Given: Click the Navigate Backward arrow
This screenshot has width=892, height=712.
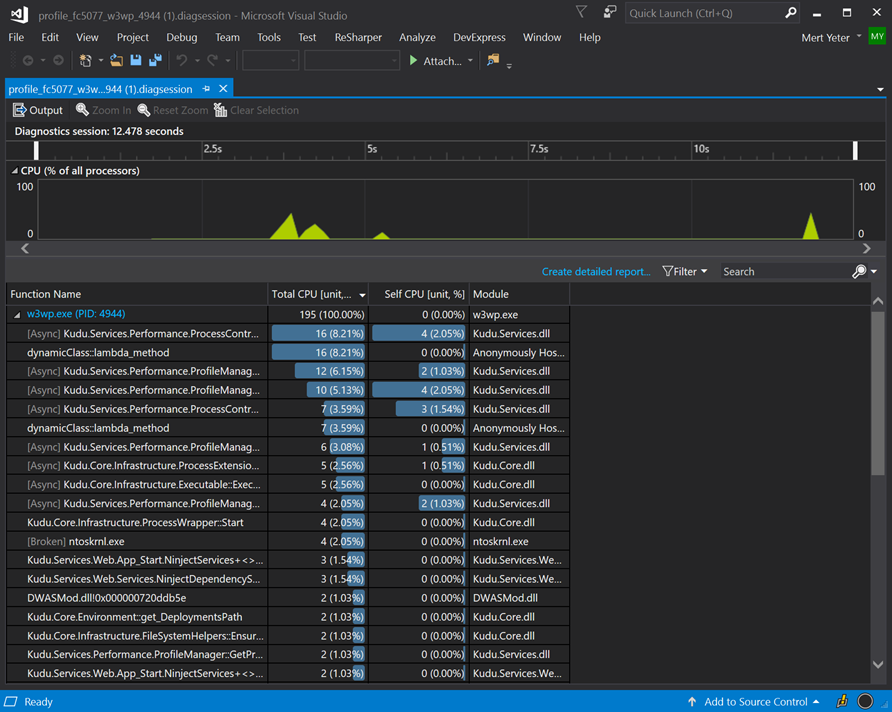Looking at the screenshot, I should pos(28,60).
